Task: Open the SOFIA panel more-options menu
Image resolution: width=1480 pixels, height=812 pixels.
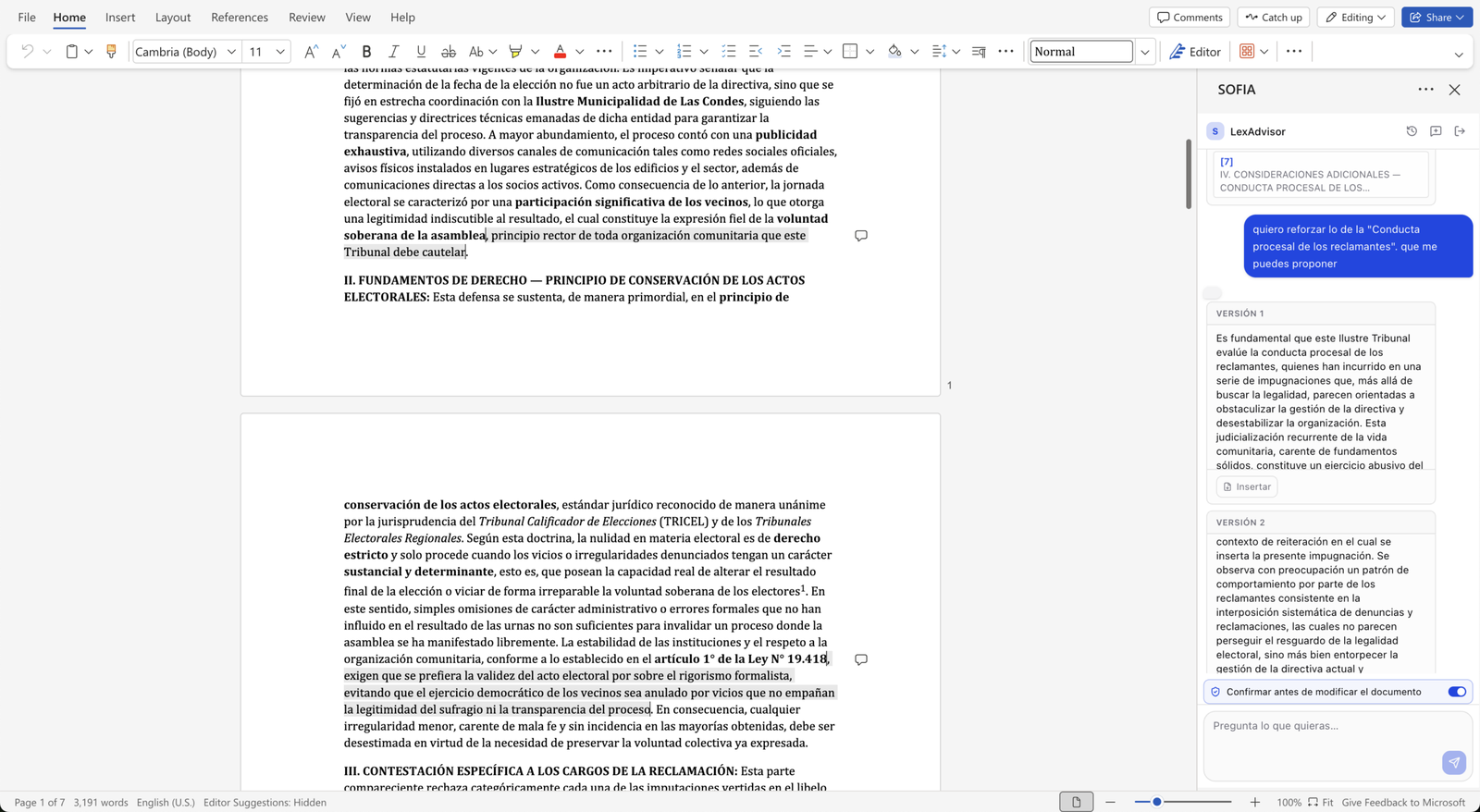Action: (x=1425, y=90)
